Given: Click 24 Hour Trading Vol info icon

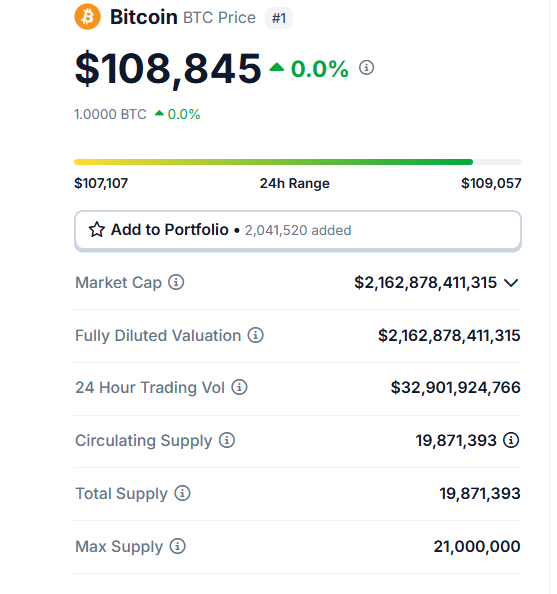Looking at the screenshot, I should pos(239,388).
